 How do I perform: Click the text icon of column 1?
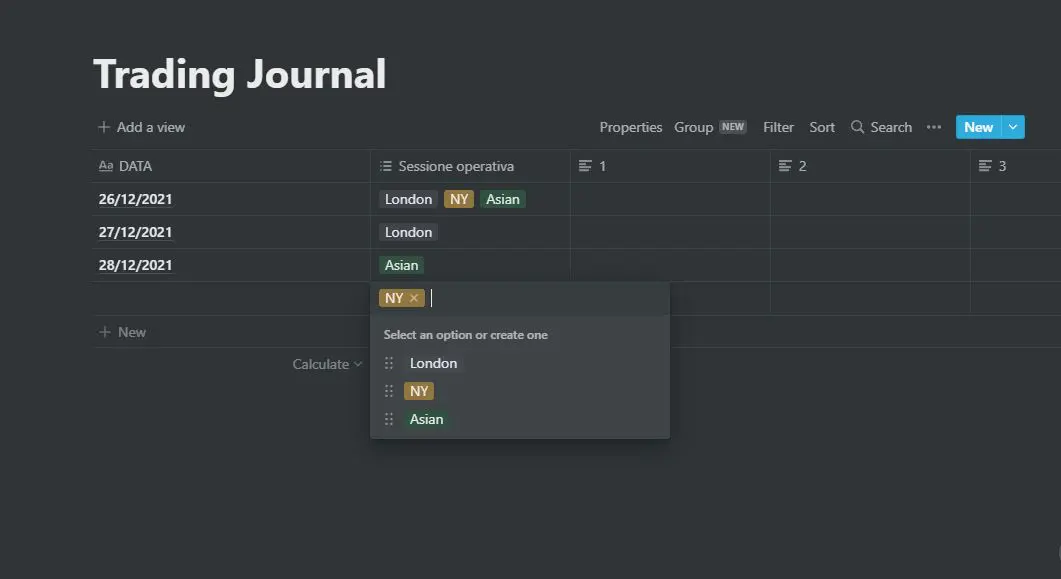click(585, 166)
